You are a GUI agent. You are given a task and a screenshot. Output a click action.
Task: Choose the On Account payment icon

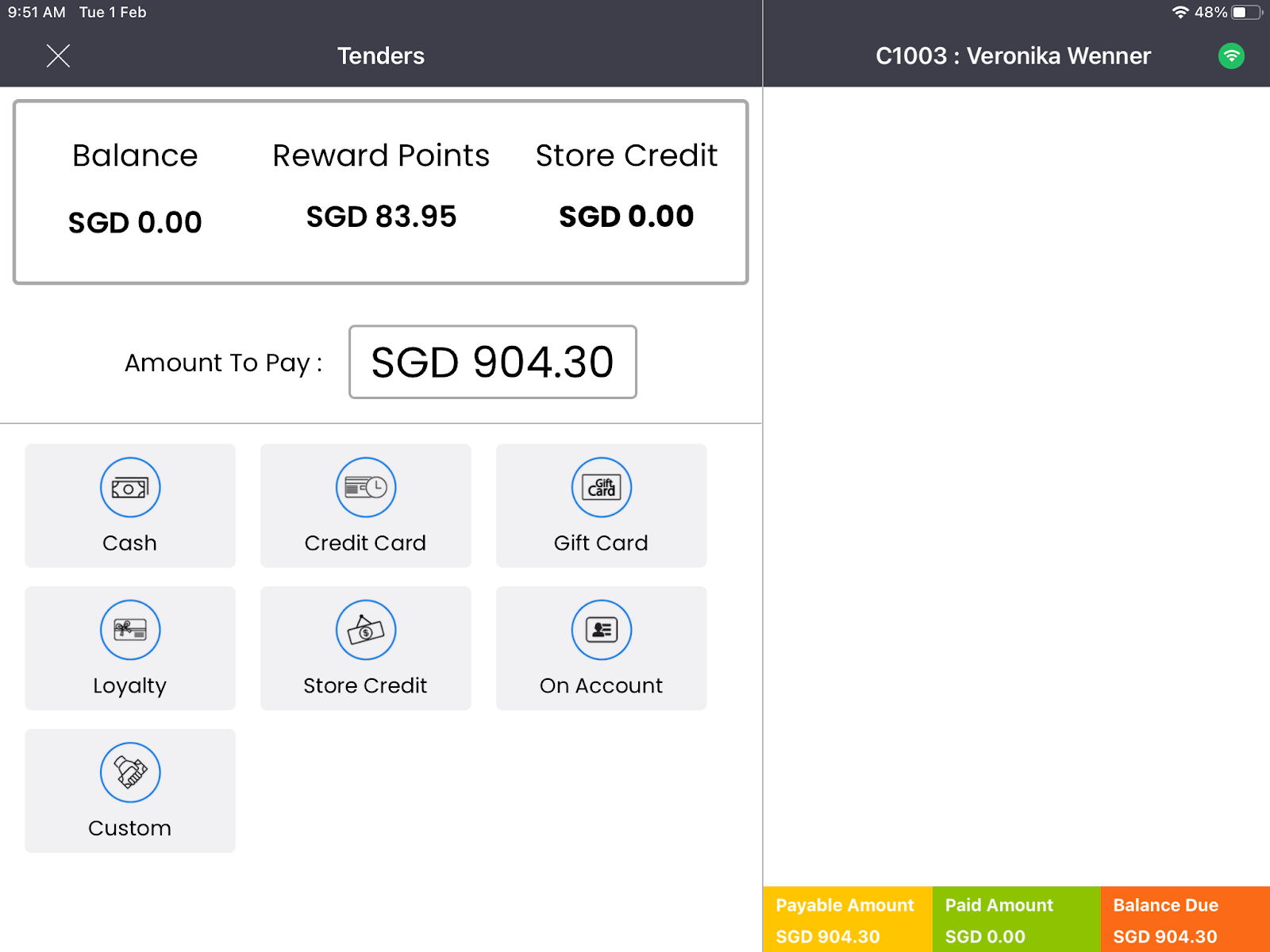pyautogui.click(x=602, y=630)
